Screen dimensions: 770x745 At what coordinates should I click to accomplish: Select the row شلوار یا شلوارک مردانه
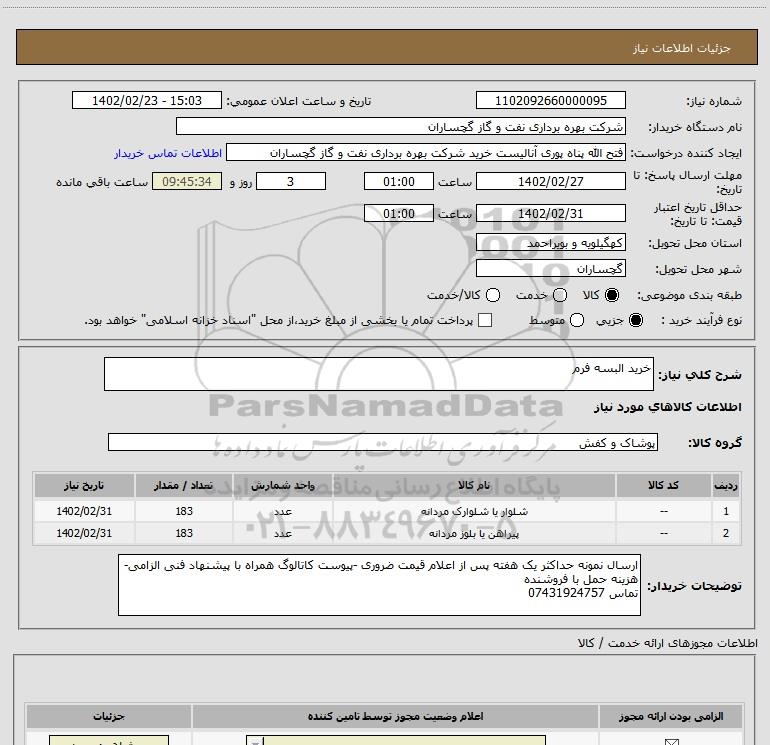coord(387,511)
